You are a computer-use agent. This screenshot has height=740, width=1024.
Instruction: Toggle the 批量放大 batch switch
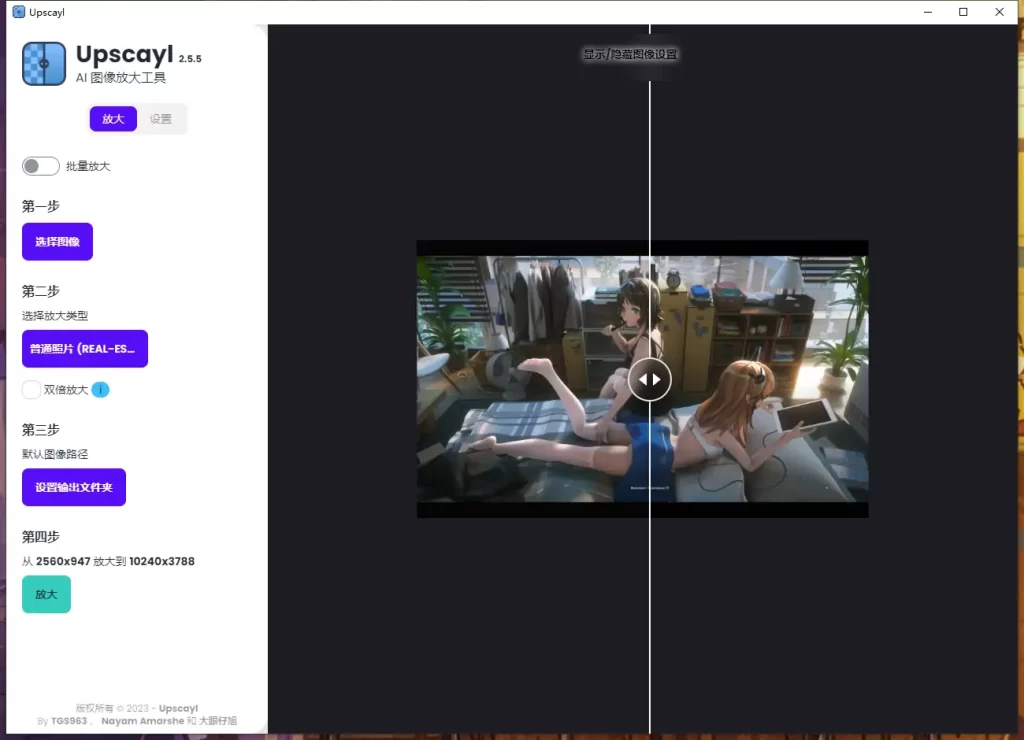(41, 166)
